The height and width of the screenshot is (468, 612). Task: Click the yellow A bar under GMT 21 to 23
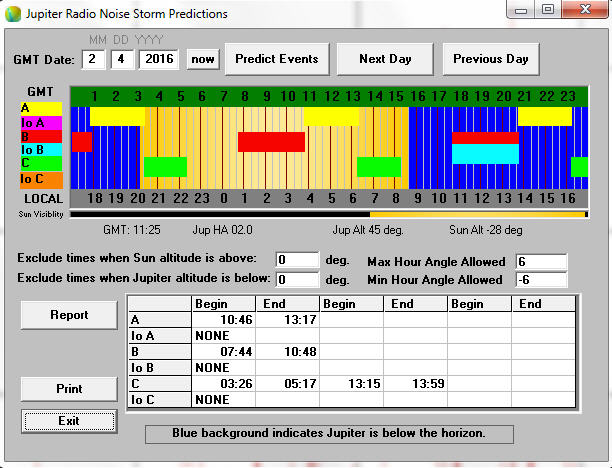(545, 116)
